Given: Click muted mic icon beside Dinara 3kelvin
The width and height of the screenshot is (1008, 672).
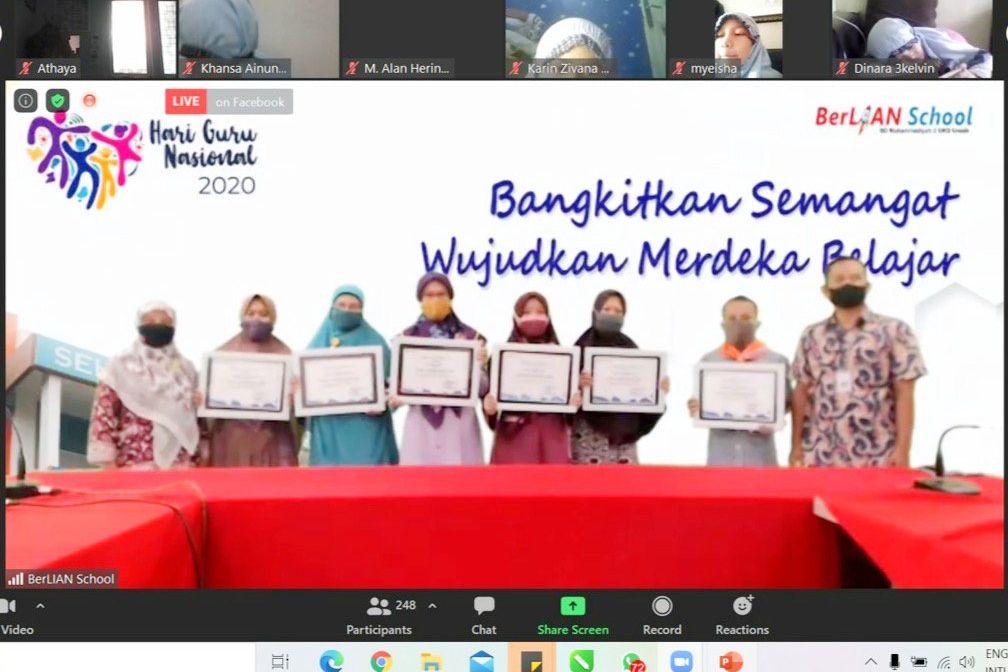Looking at the screenshot, I should point(842,68).
